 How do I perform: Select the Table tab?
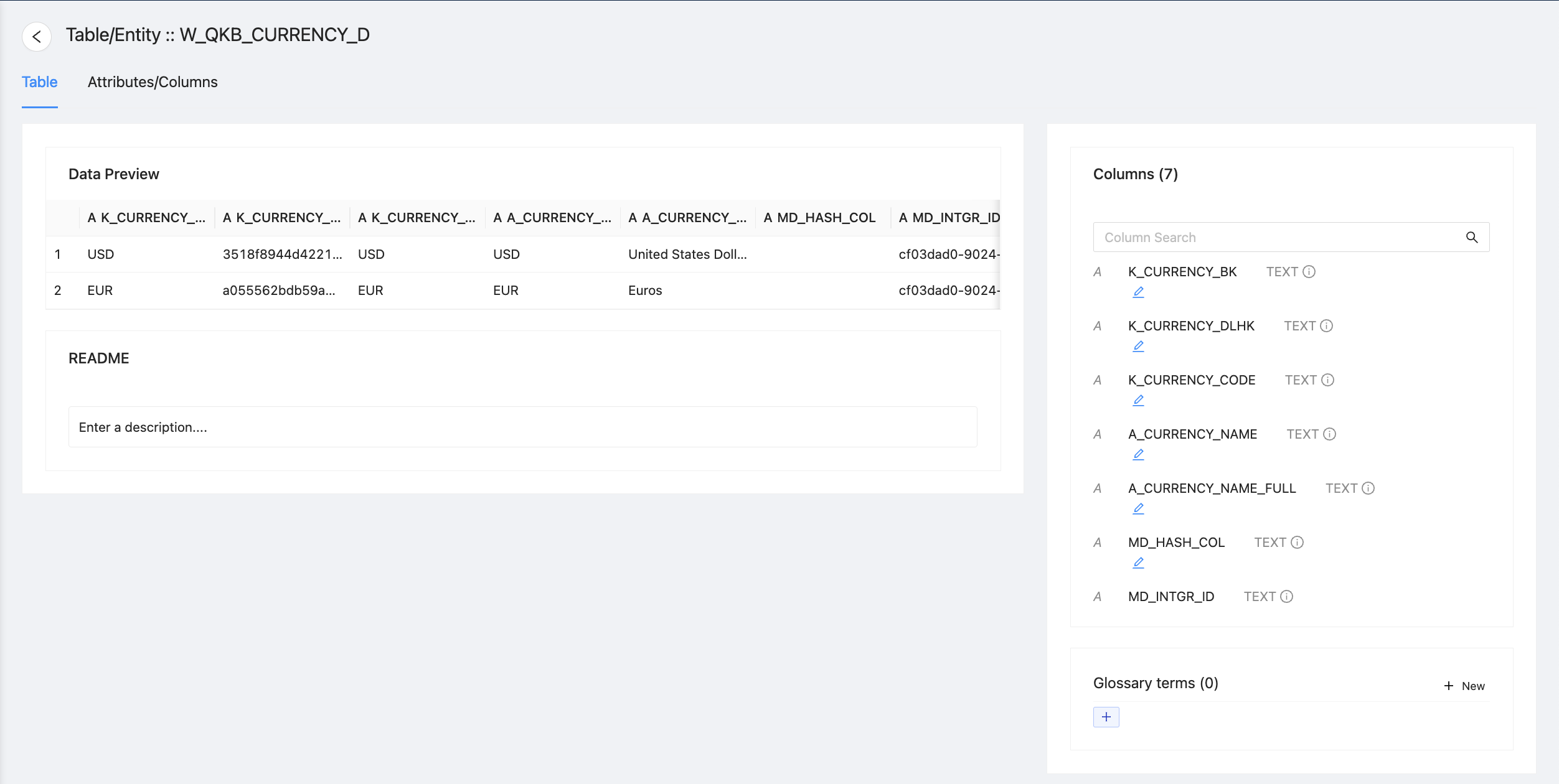coord(39,82)
